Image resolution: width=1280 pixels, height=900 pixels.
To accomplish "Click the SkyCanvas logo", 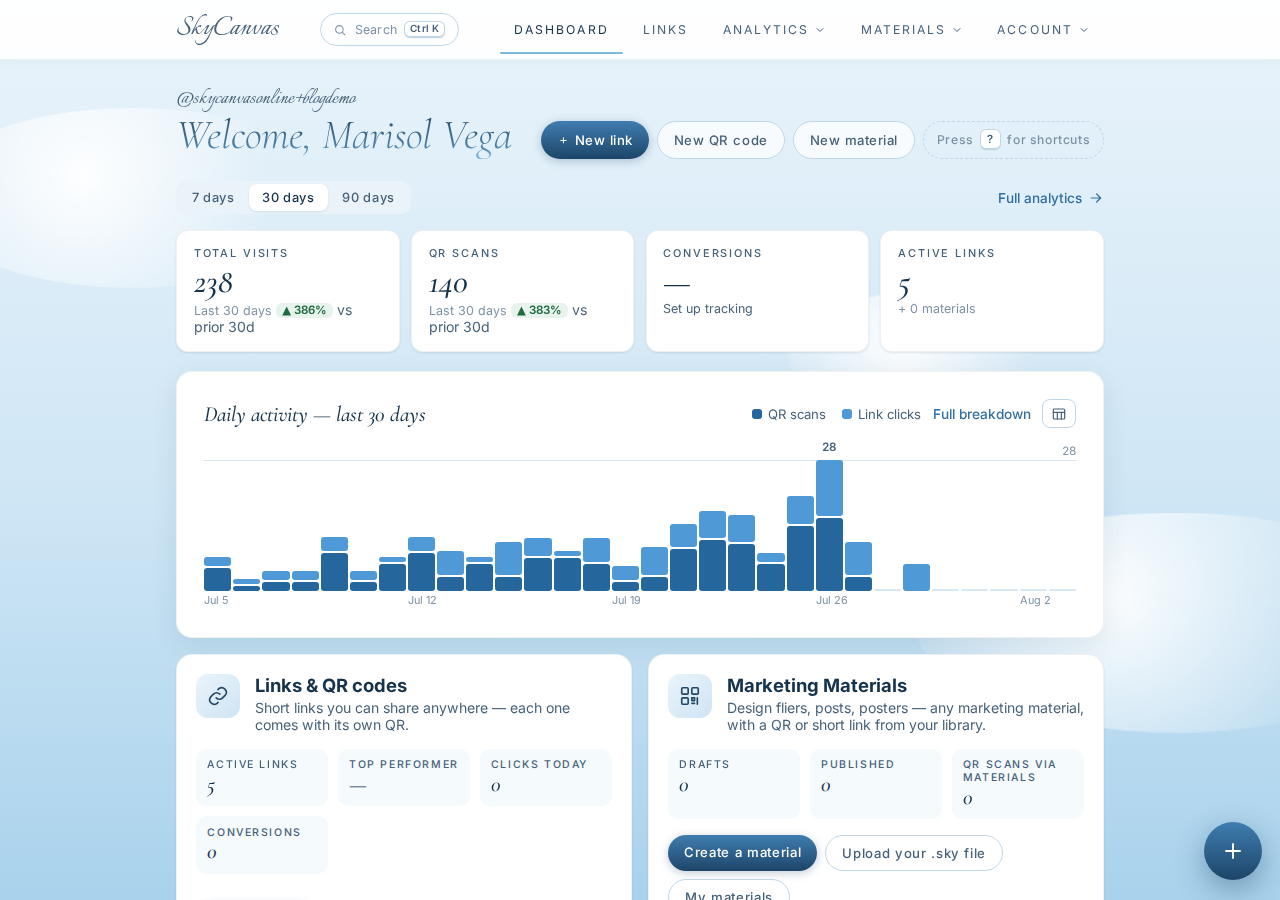I will coord(228,29).
